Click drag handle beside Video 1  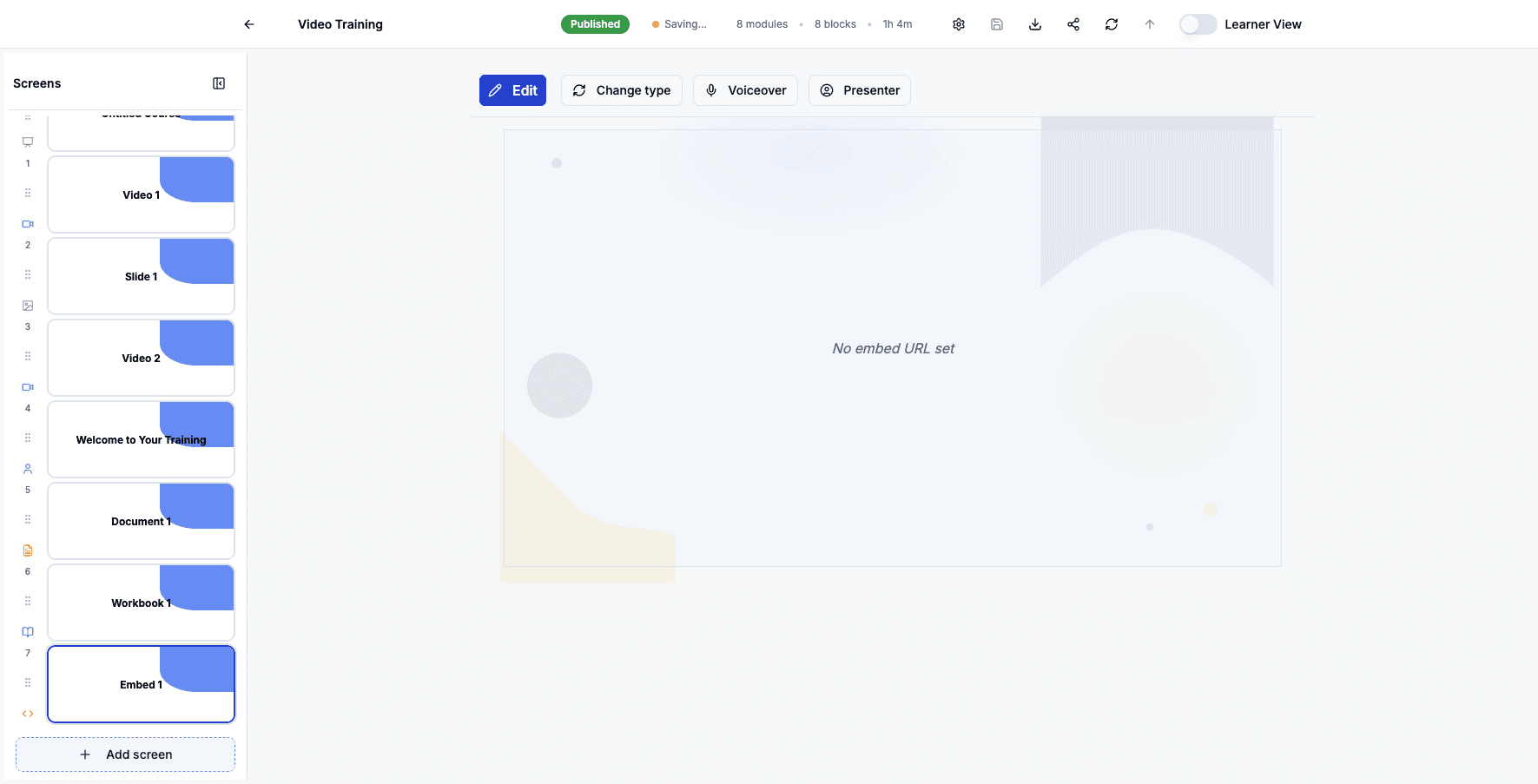click(x=28, y=193)
